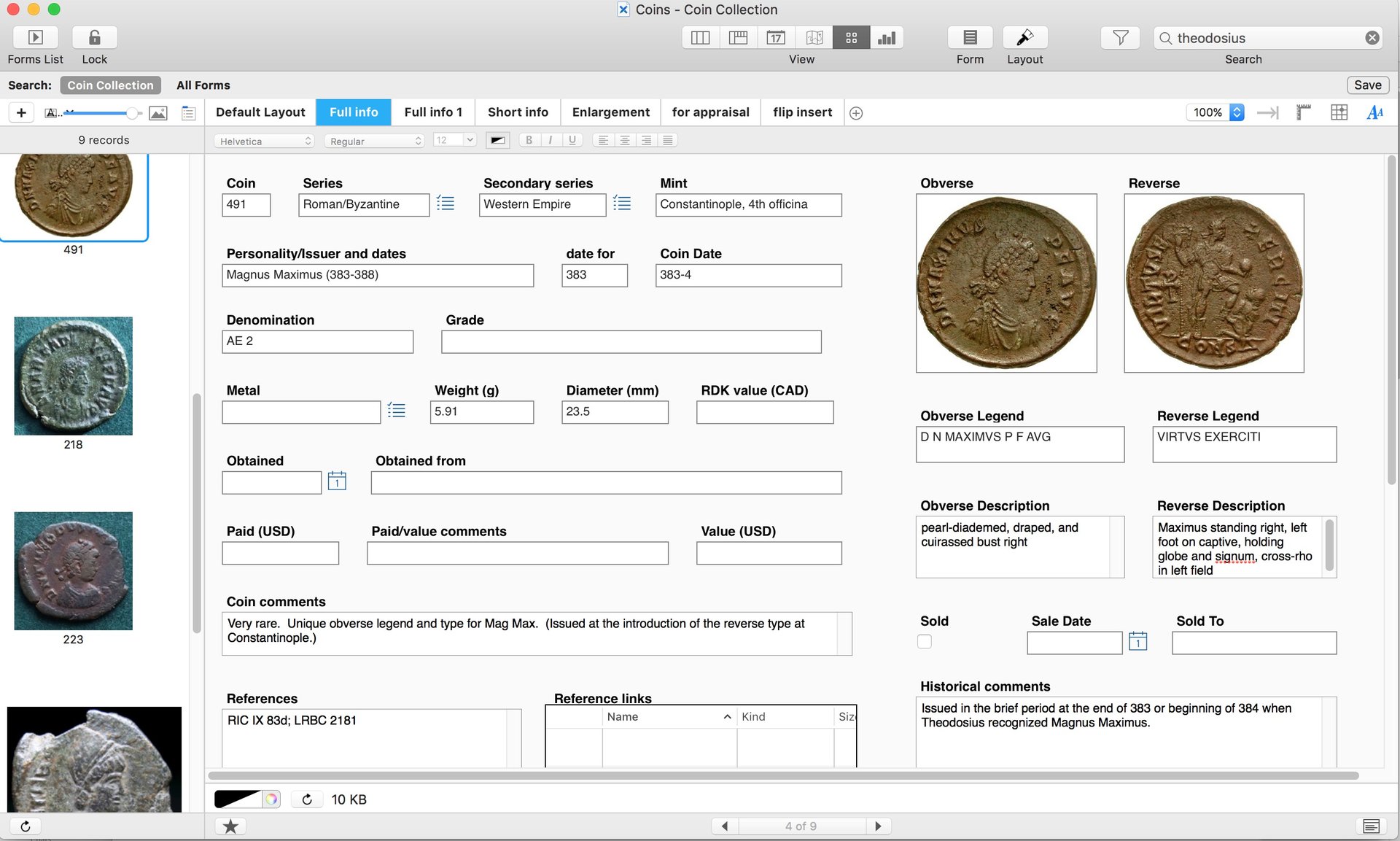Click the Lock padlock icon

[95, 37]
